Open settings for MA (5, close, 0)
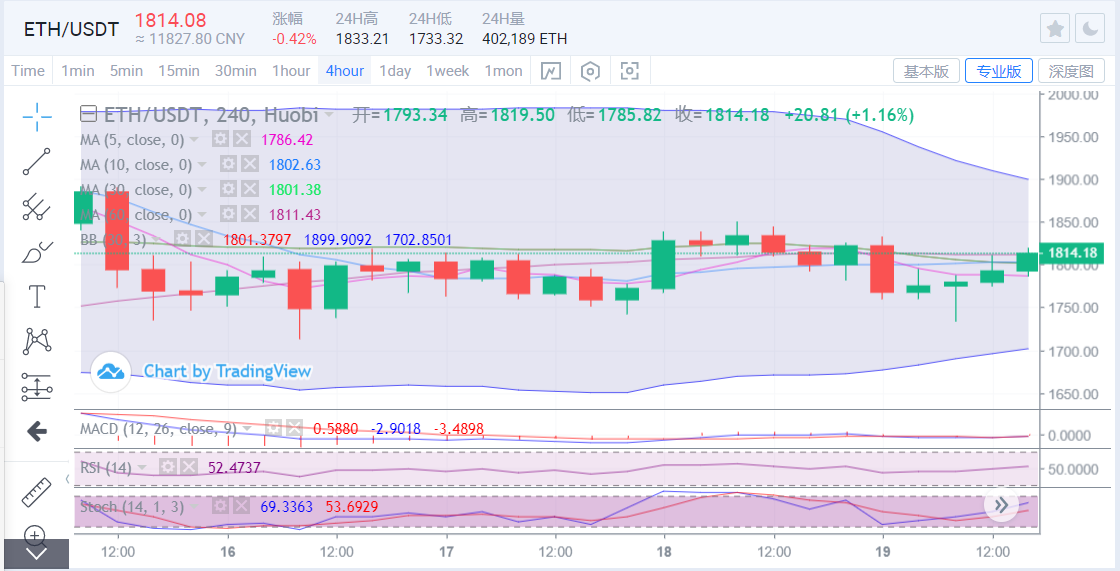1120x571 pixels. [221, 139]
